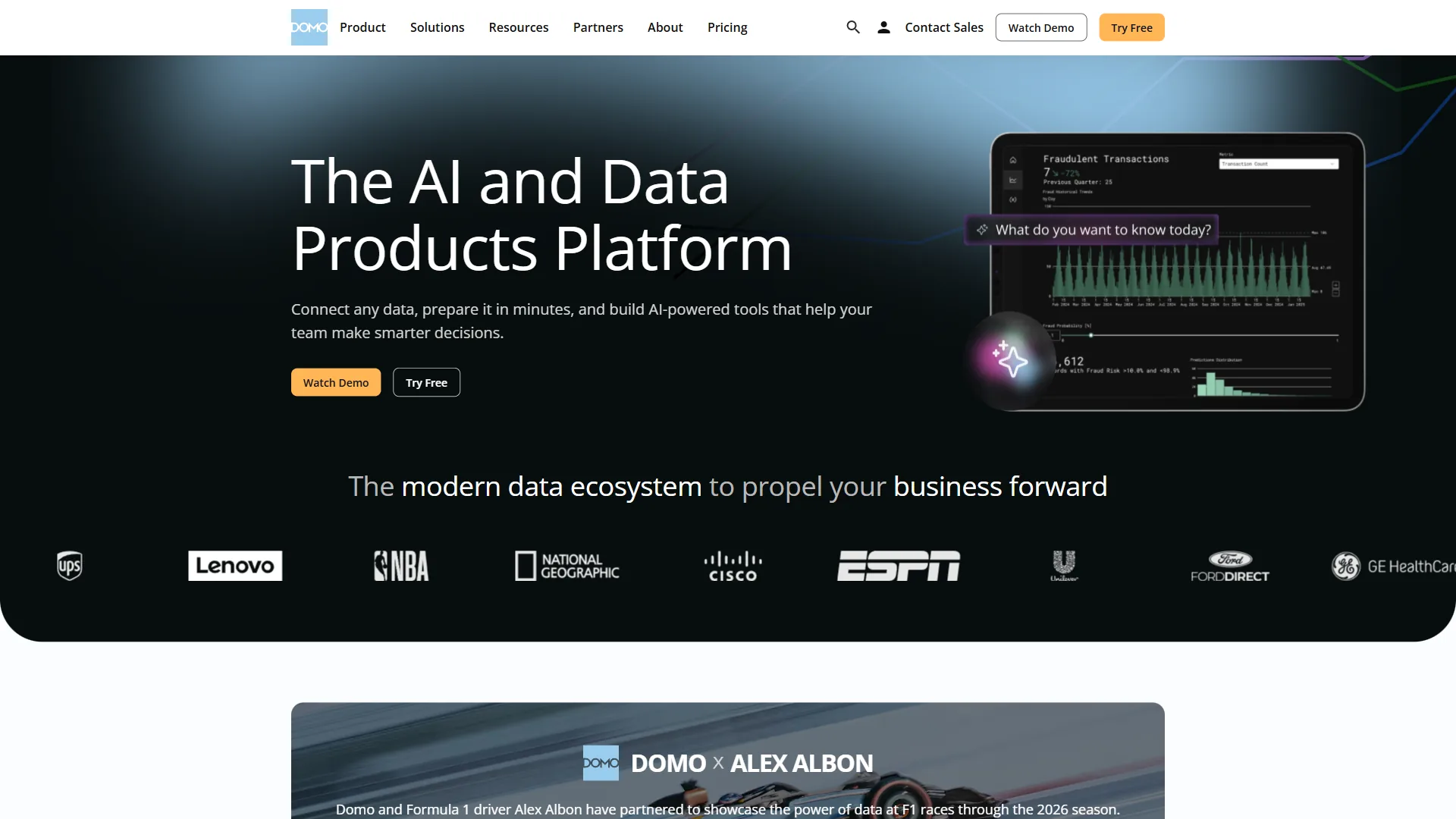Click the Domo logo in the header

309,27
